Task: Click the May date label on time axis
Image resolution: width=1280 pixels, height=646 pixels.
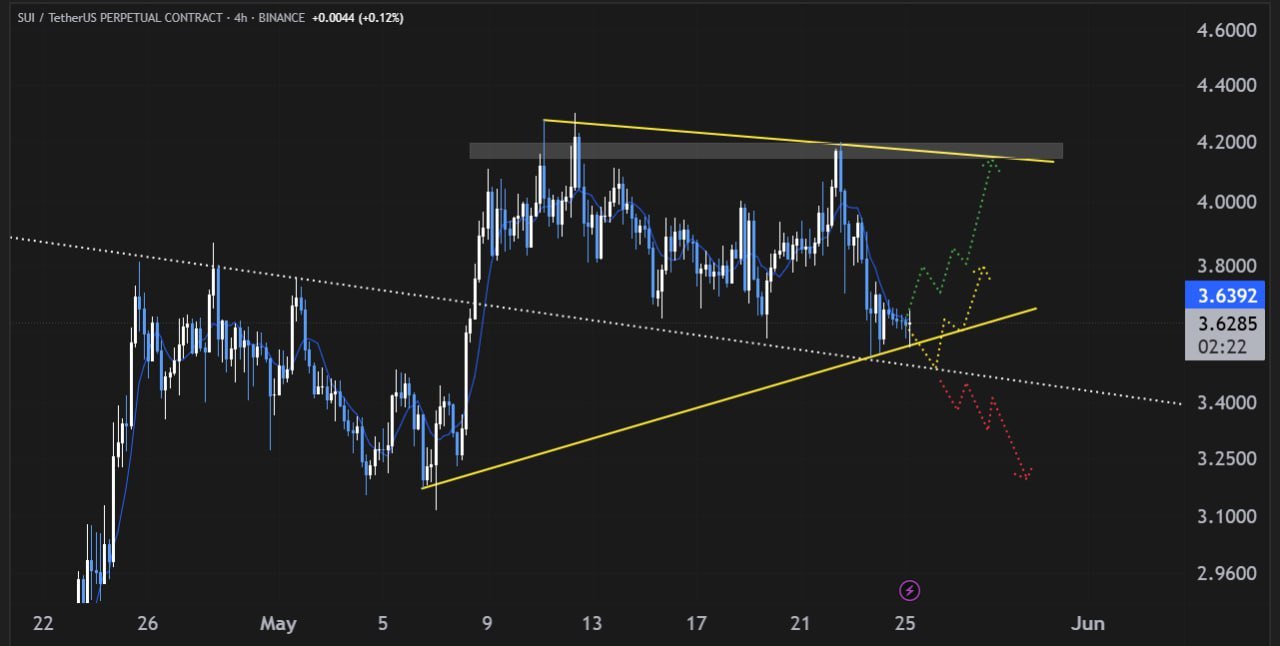Action: [x=278, y=624]
